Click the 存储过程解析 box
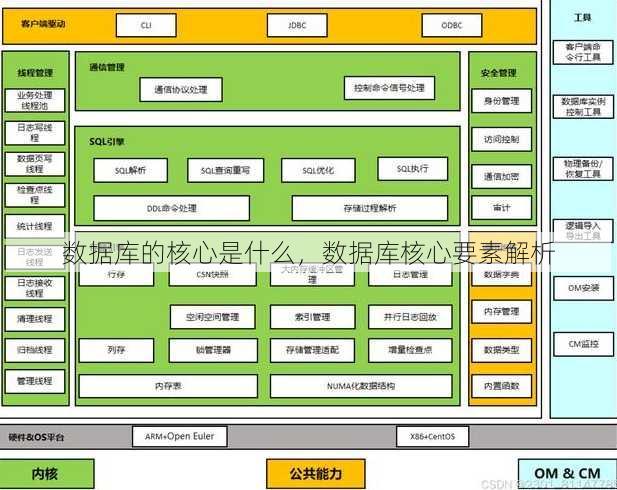 pos(370,208)
